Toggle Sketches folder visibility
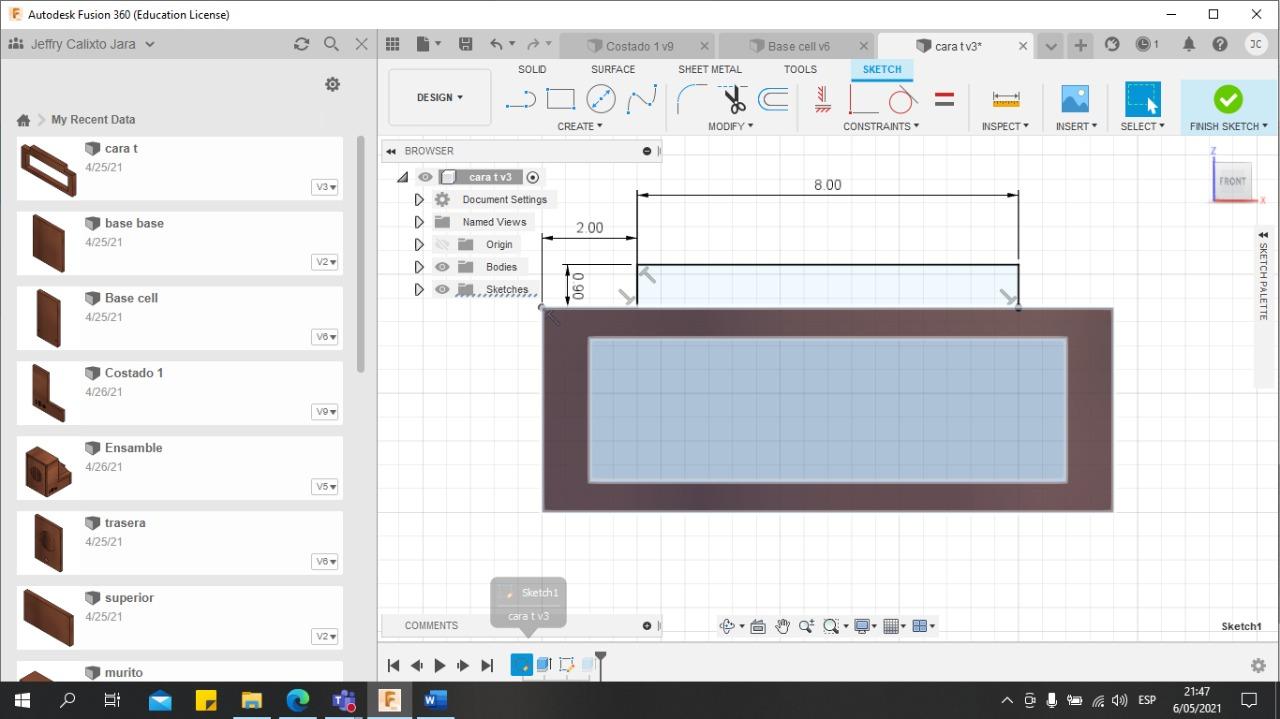The height and width of the screenshot is (719, 1280). 442,289
